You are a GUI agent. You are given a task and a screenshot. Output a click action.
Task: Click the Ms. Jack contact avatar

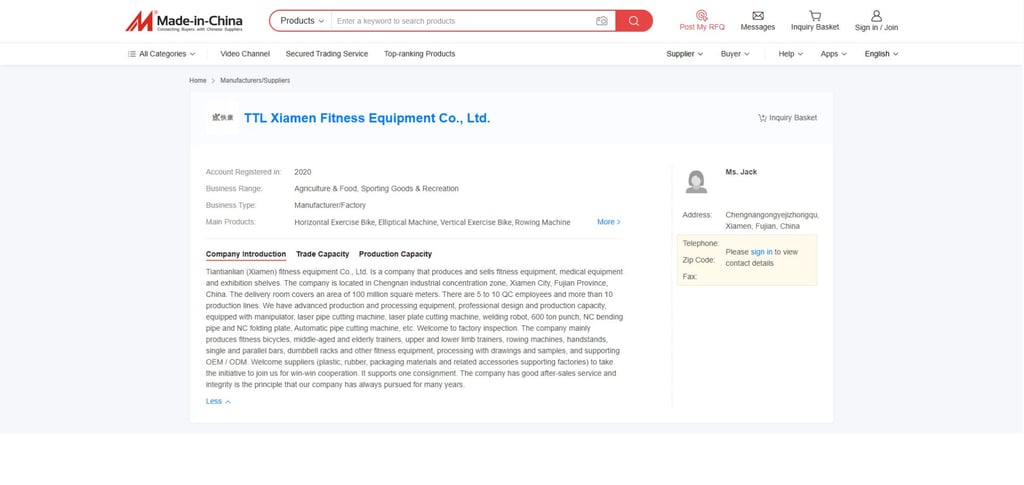[x=696, y=181]
